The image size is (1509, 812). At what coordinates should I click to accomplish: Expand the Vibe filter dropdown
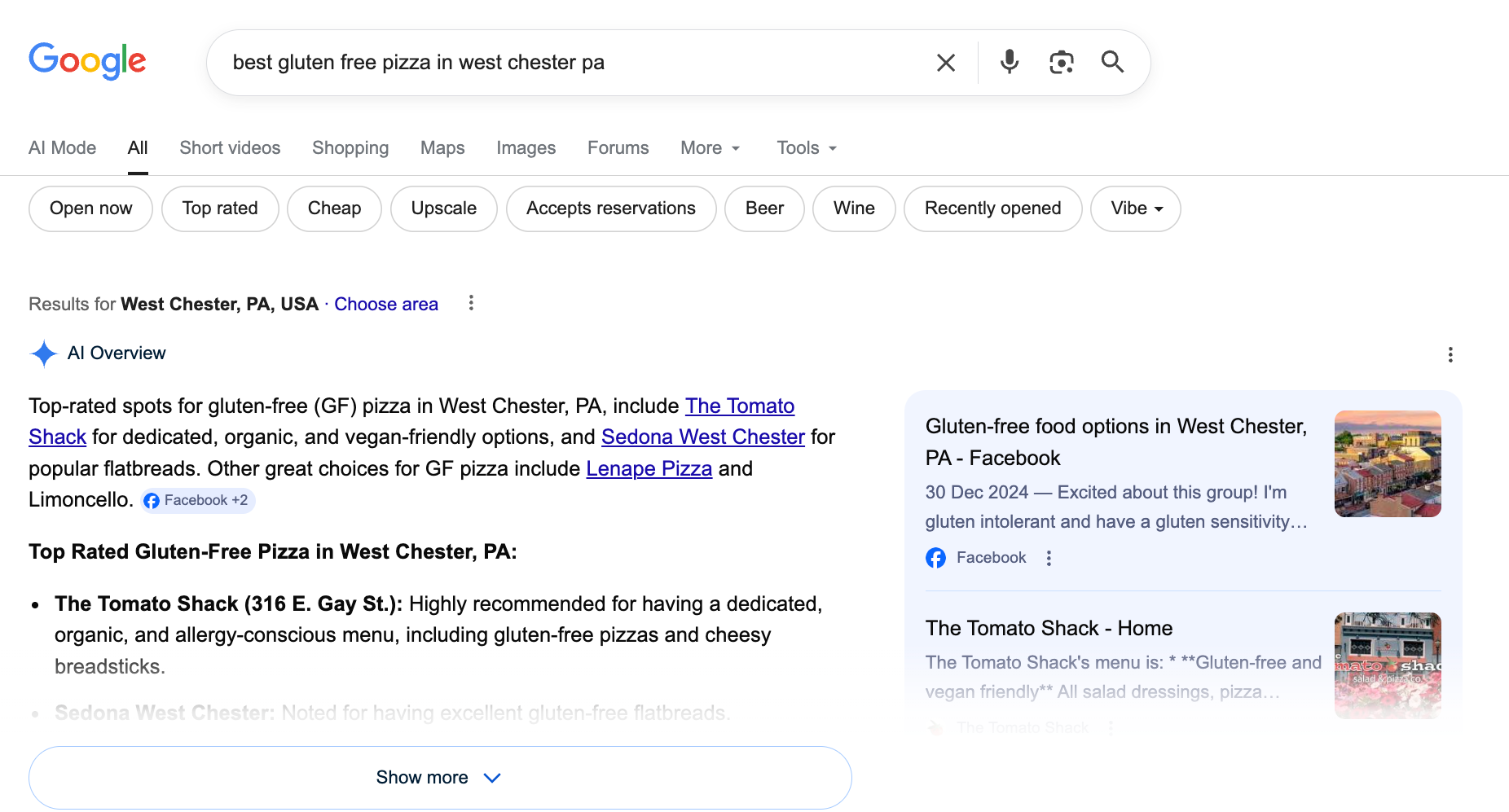click(1135, 208)
